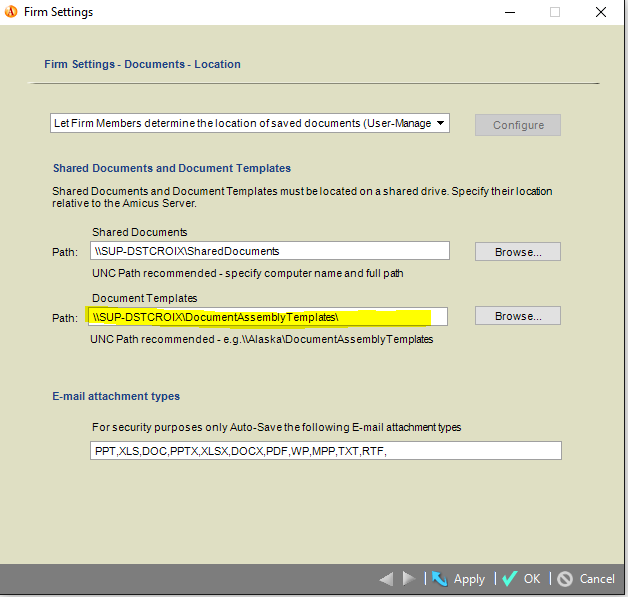Click the E-mail attachment types heading
The height and width of the screenshot is (597, 628).
coord(116,396)
